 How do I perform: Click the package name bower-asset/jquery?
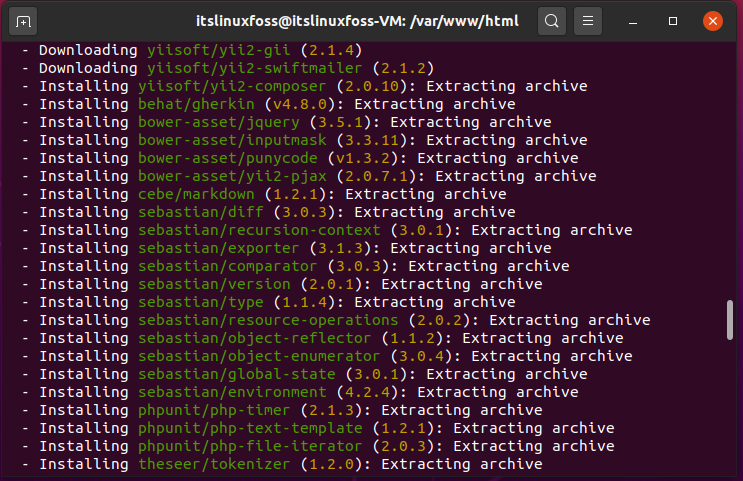[219, 122]
